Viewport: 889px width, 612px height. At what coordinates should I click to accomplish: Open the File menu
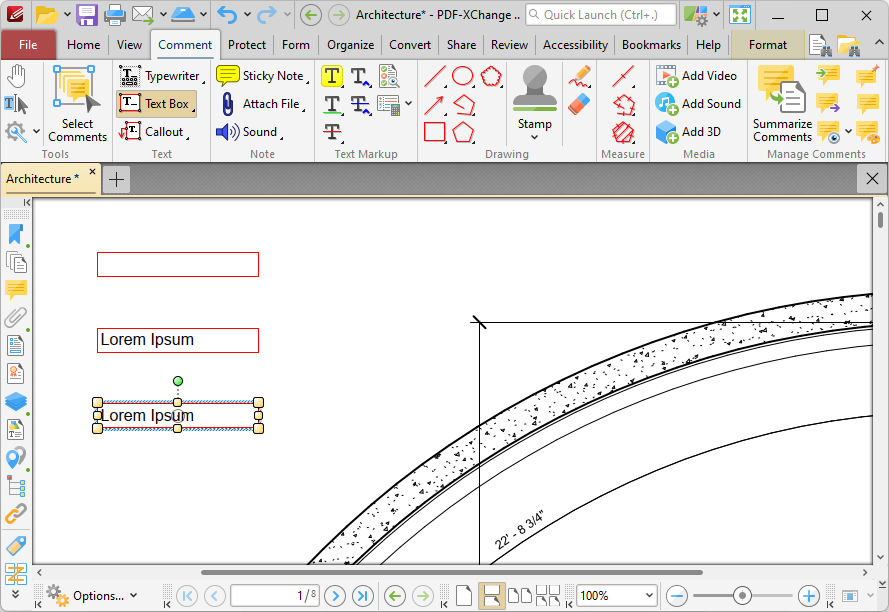[x=28, y=45]
